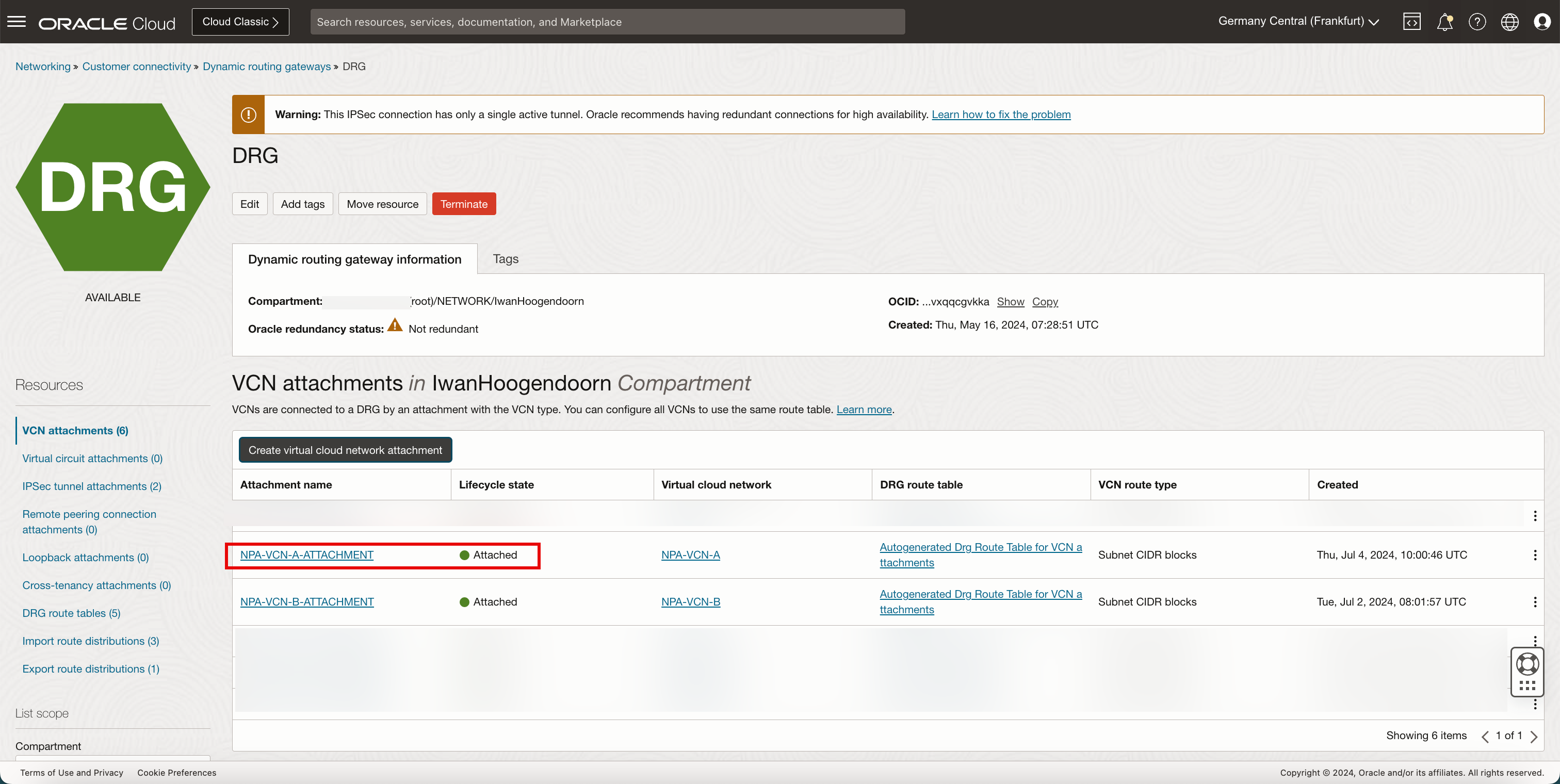Open DRG route tables (5) resource
The image size is (1560, 784).
[71, 613]
